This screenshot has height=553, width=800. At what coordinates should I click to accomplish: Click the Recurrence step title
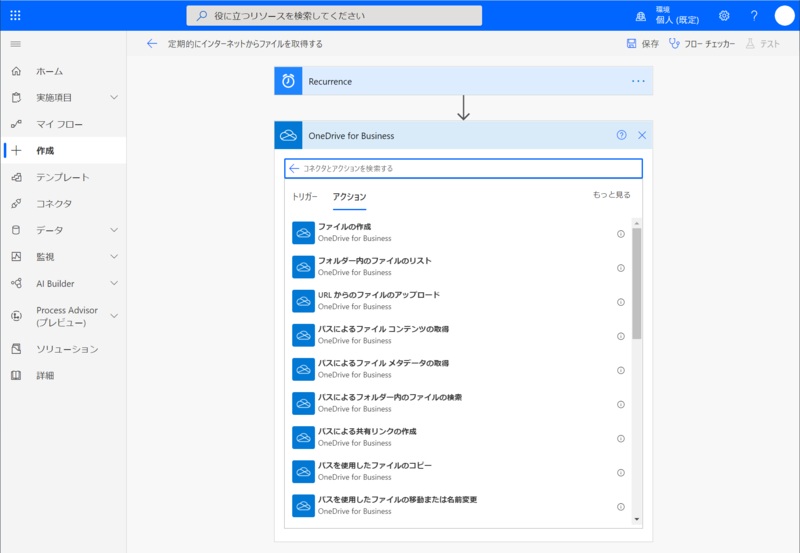coord(330,82)
